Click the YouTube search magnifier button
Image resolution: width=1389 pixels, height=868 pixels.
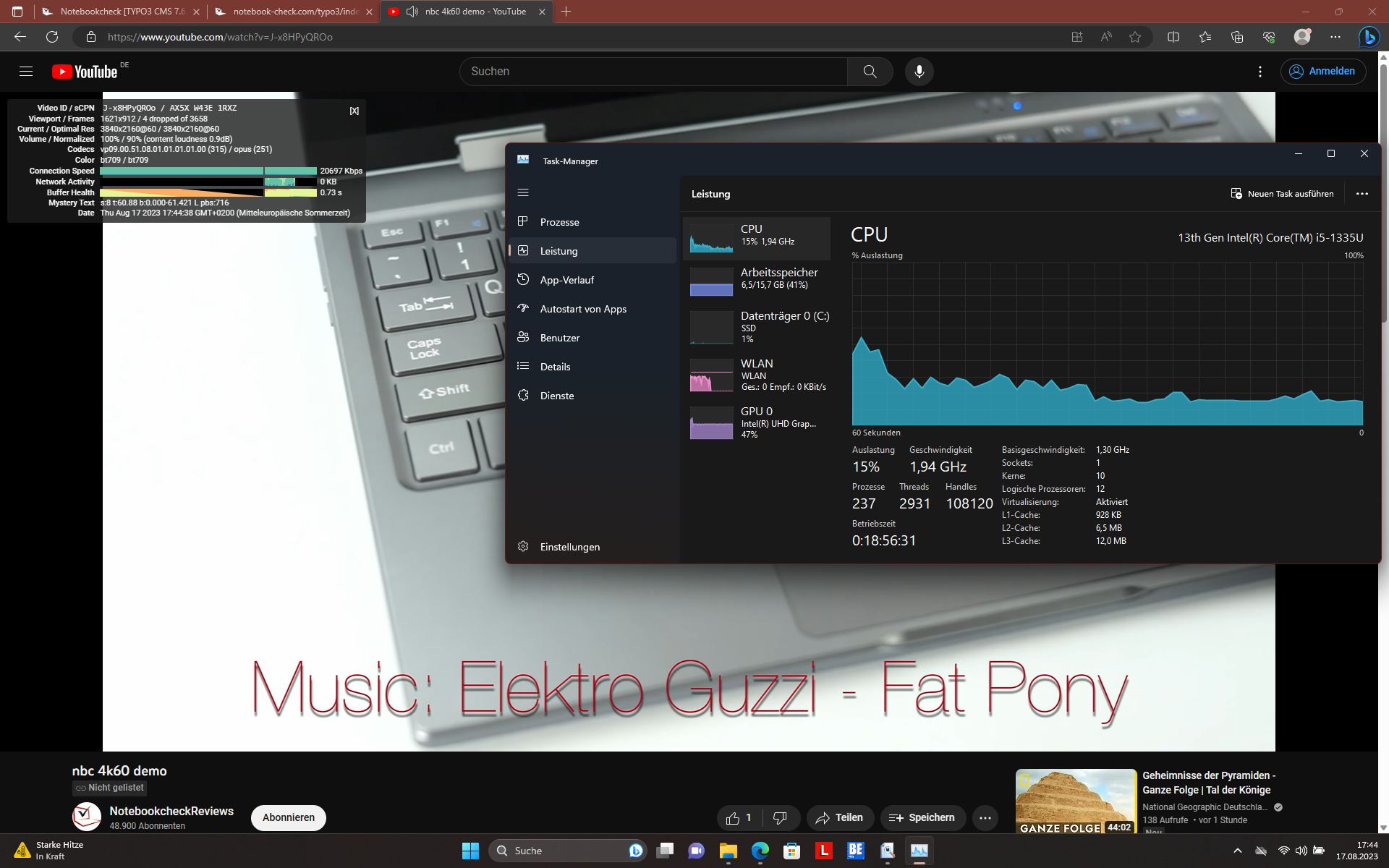coord(870,72)
